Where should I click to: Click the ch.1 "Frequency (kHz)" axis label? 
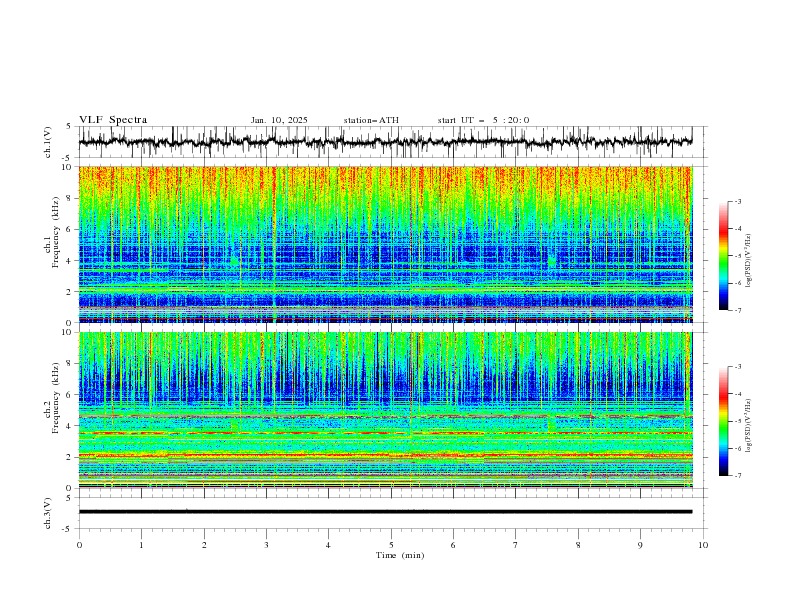click(x=56, y=231)
